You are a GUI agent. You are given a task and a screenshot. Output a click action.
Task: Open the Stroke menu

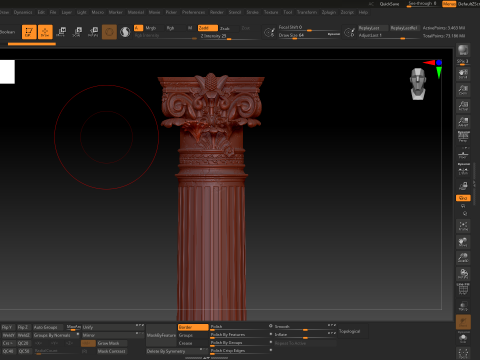[x=252, y=12]
